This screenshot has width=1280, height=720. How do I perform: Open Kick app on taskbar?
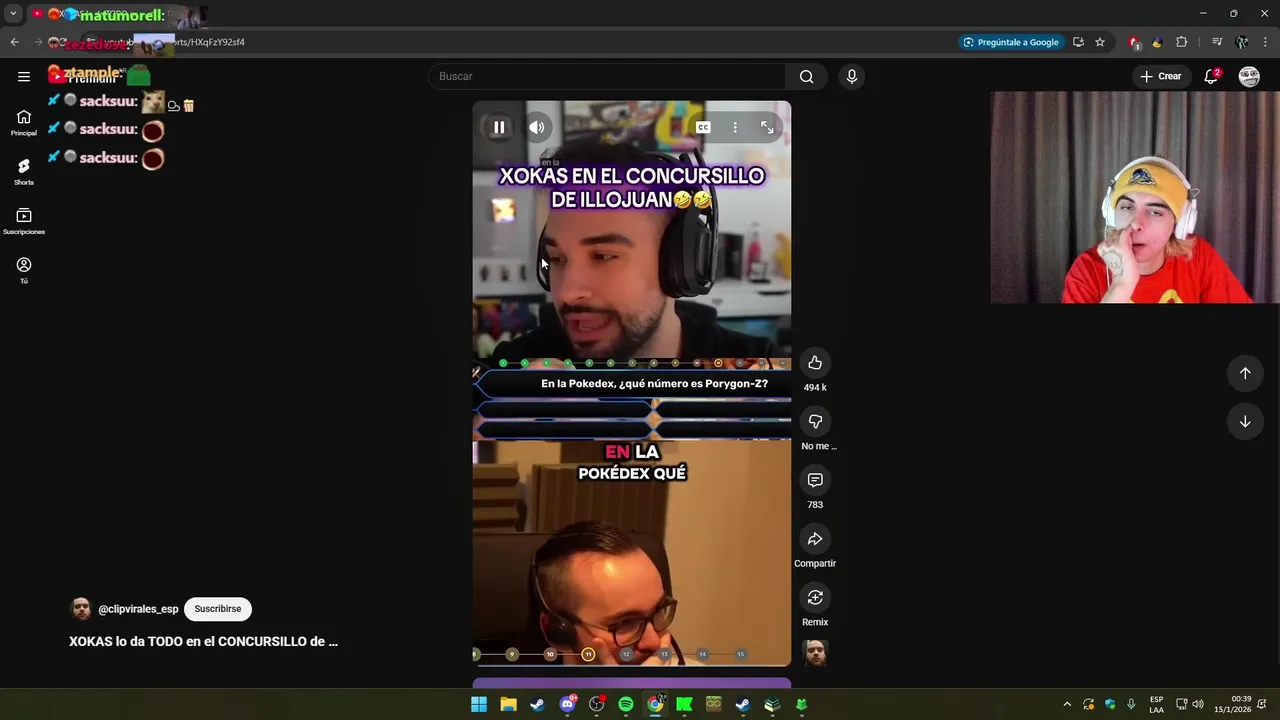coord(684,704)
